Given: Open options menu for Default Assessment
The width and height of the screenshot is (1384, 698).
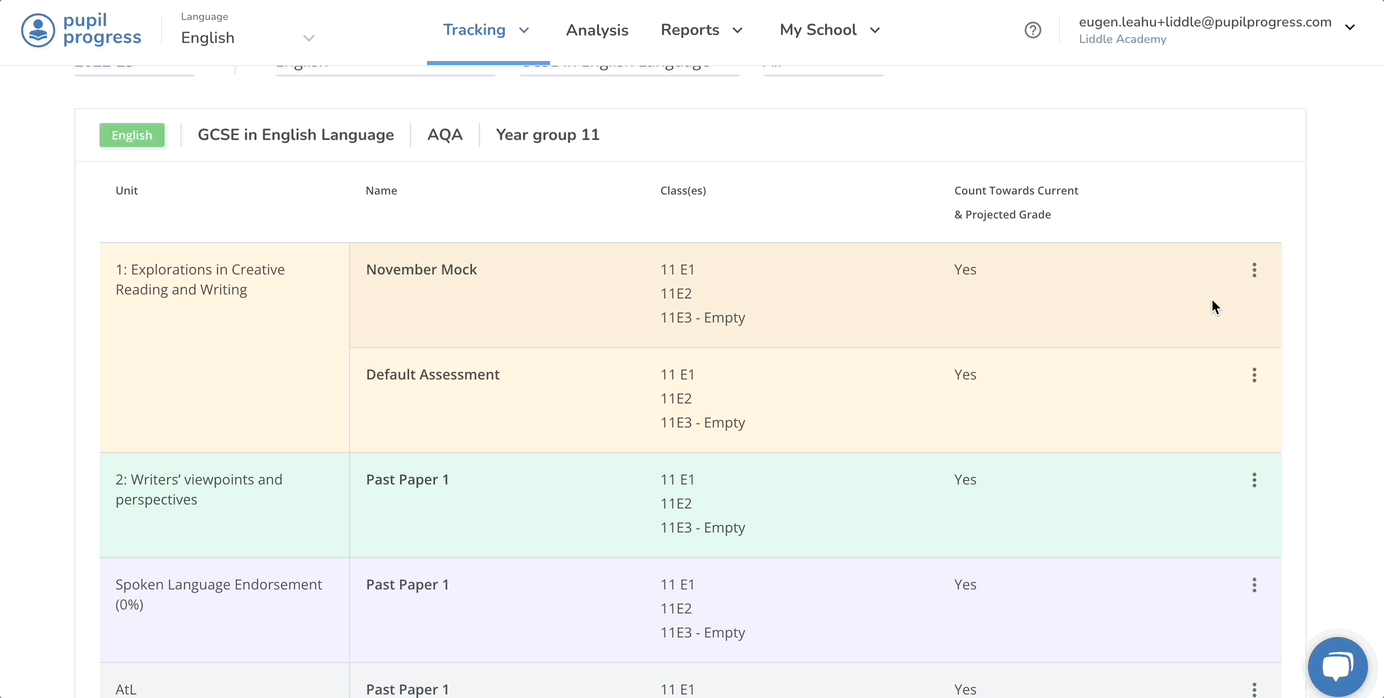Looking at the screenshot, I should pos(1254,375).
